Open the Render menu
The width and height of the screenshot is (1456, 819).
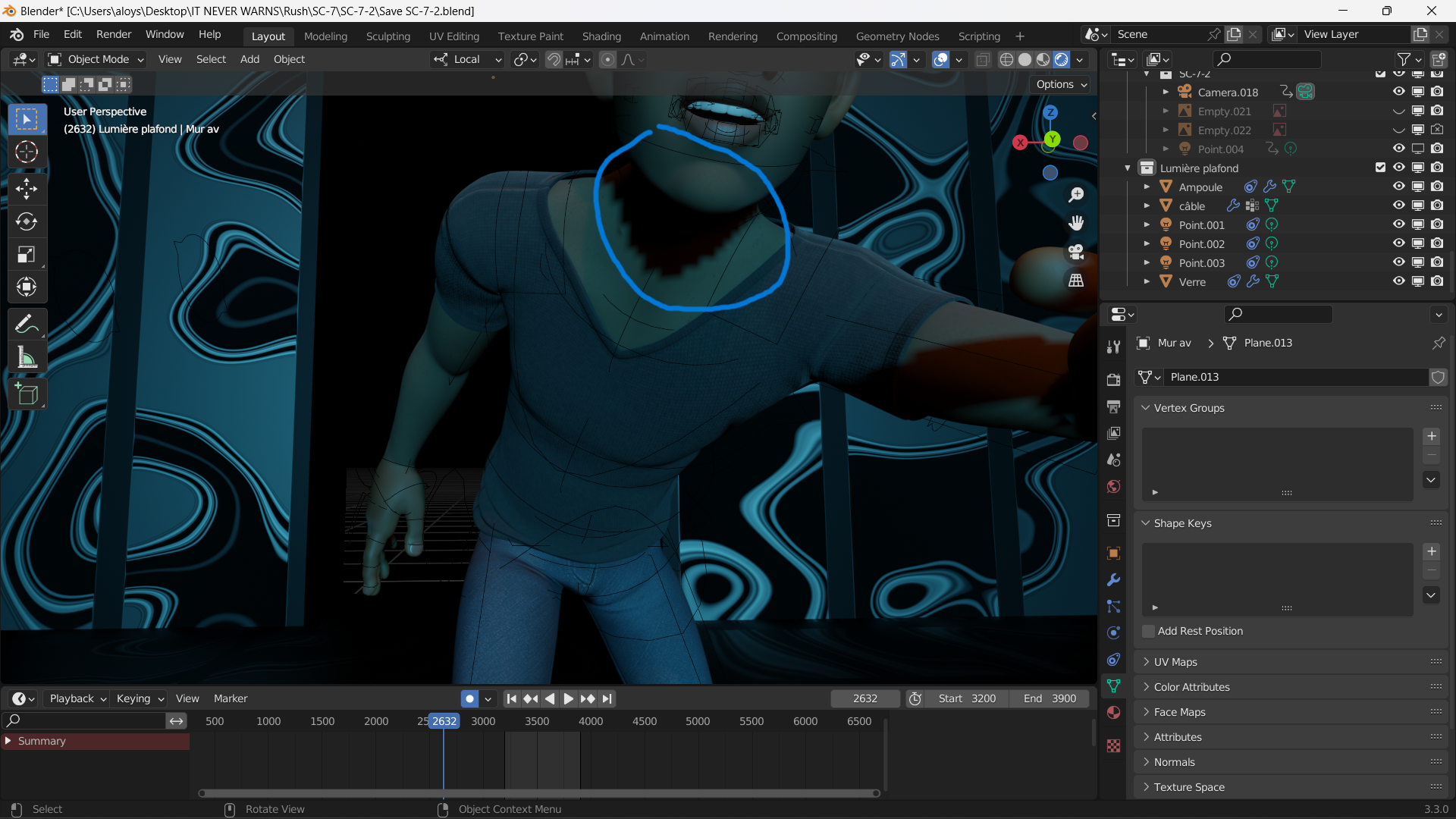pos(114,34)
